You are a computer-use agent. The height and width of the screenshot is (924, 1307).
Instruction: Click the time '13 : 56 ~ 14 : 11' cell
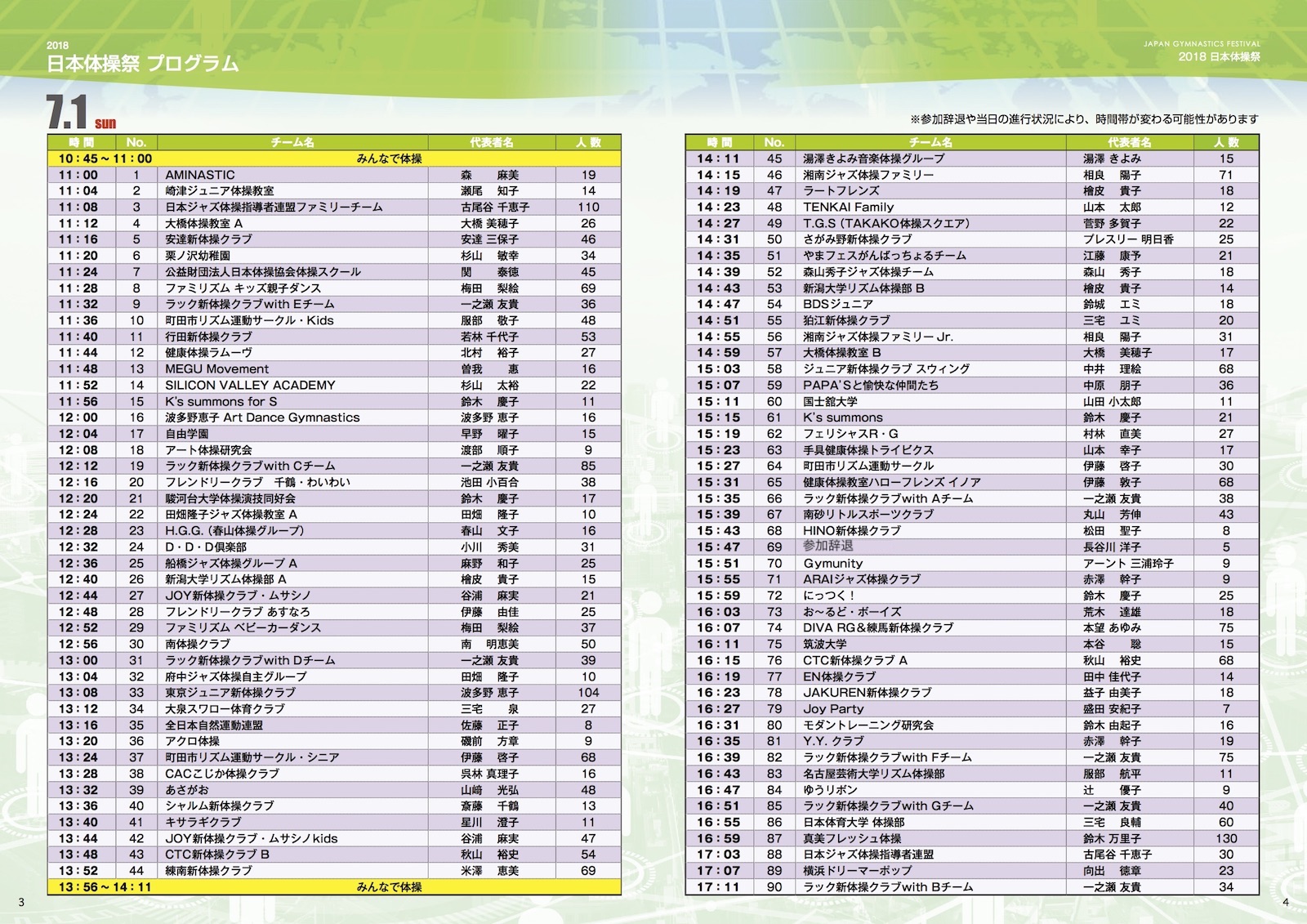click(105, 887)
